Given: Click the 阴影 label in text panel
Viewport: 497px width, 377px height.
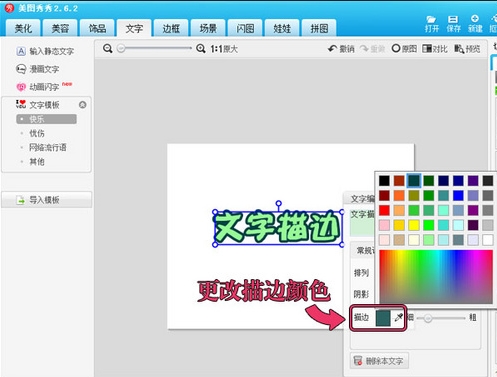Looking at the screenshot, I should [x=361, y=294].
